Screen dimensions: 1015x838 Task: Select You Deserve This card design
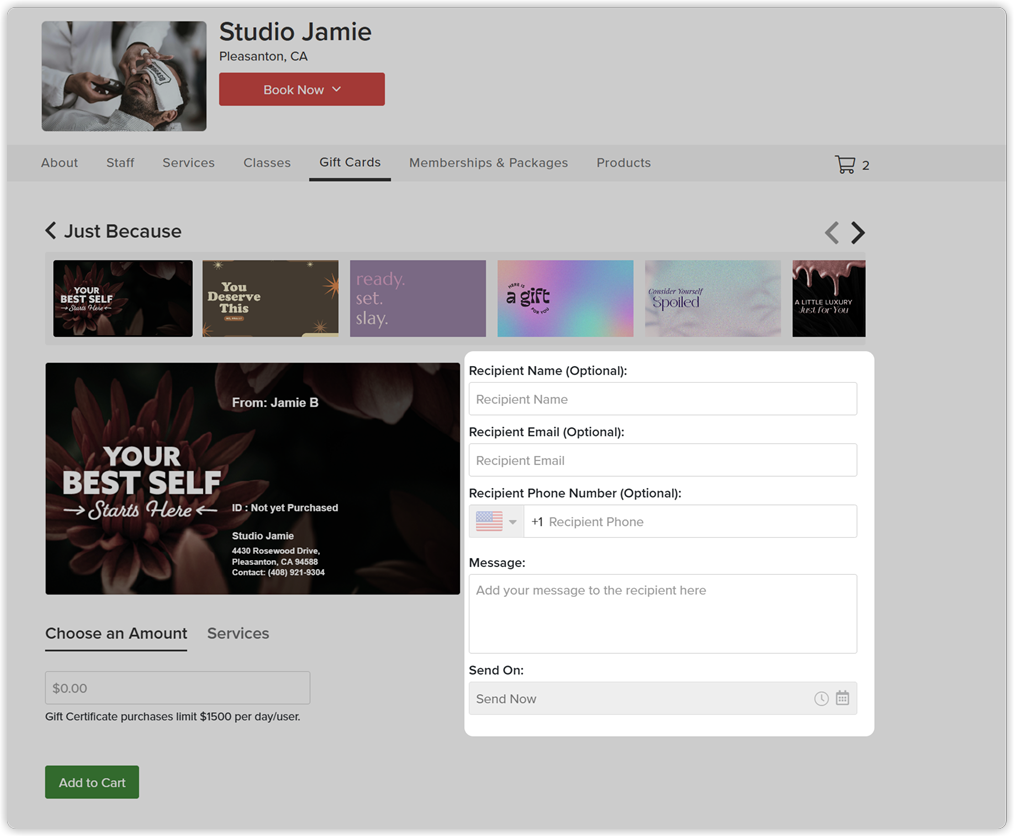271,298
